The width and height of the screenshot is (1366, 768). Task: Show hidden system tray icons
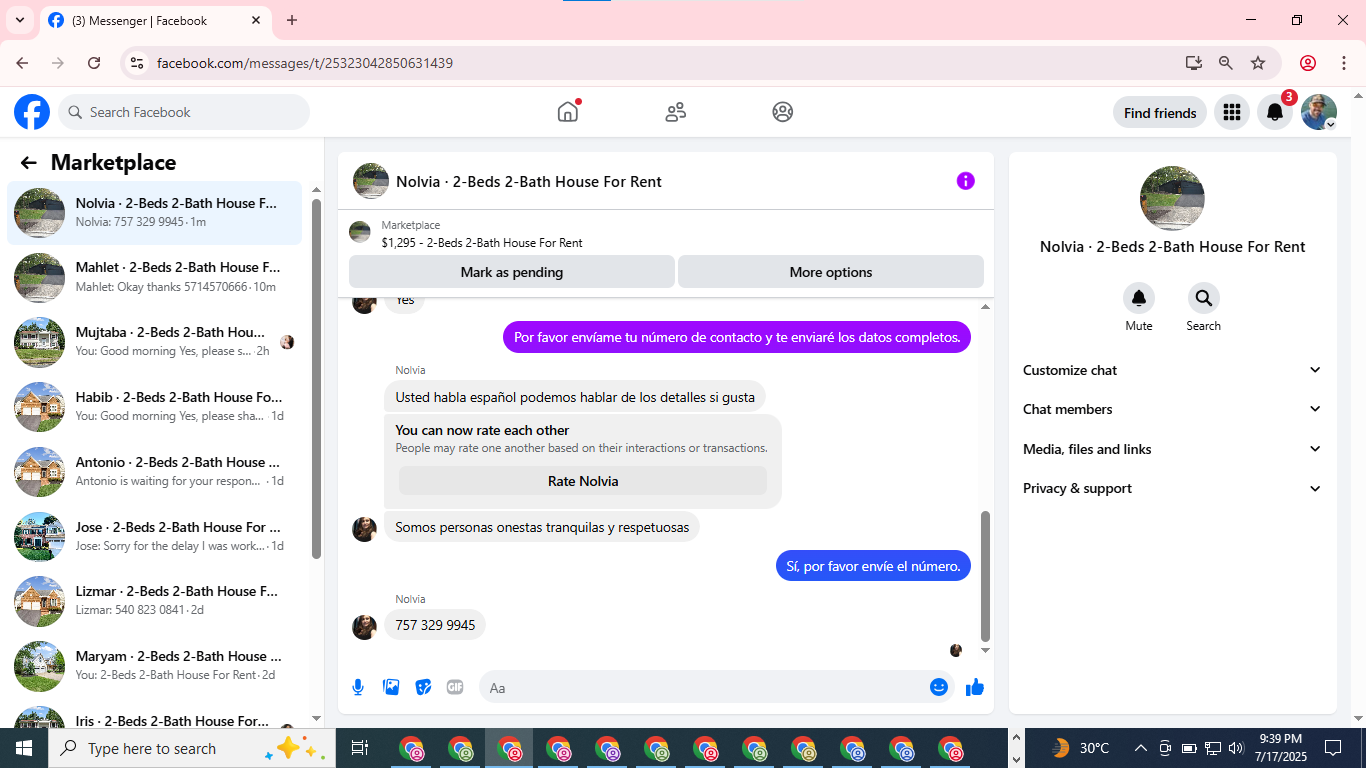coord(1140,748)
